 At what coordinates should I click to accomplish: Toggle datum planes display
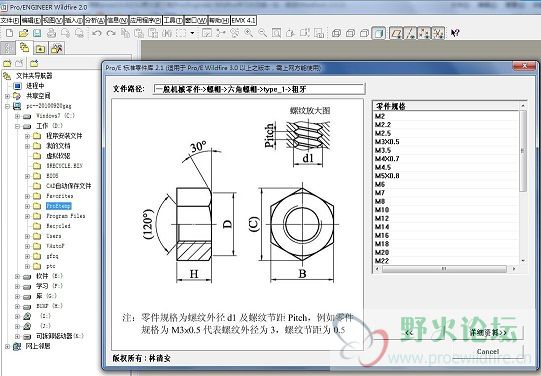click(x=396, y=33)
